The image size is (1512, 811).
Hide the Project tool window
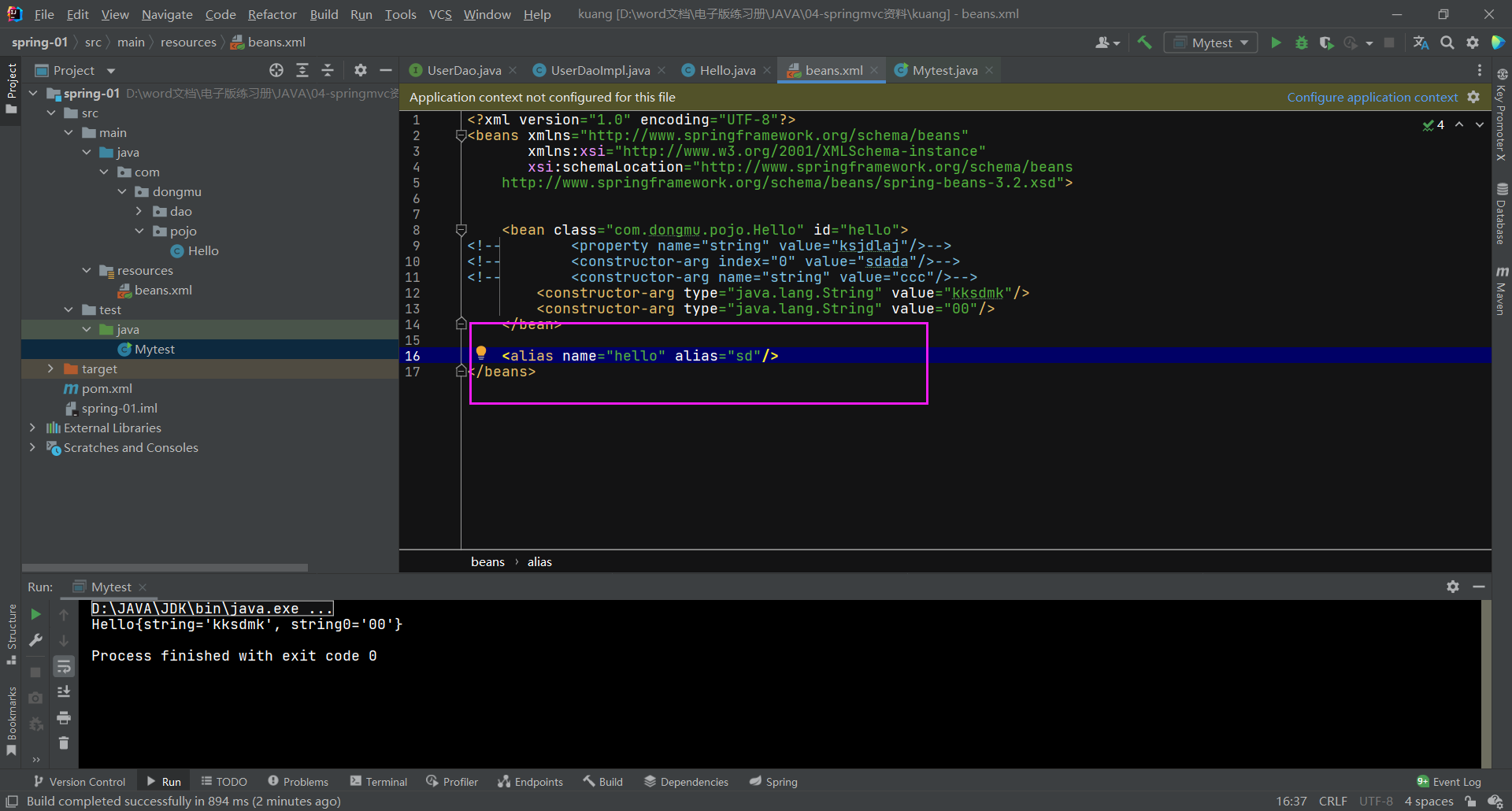click(x=386, y=70)
